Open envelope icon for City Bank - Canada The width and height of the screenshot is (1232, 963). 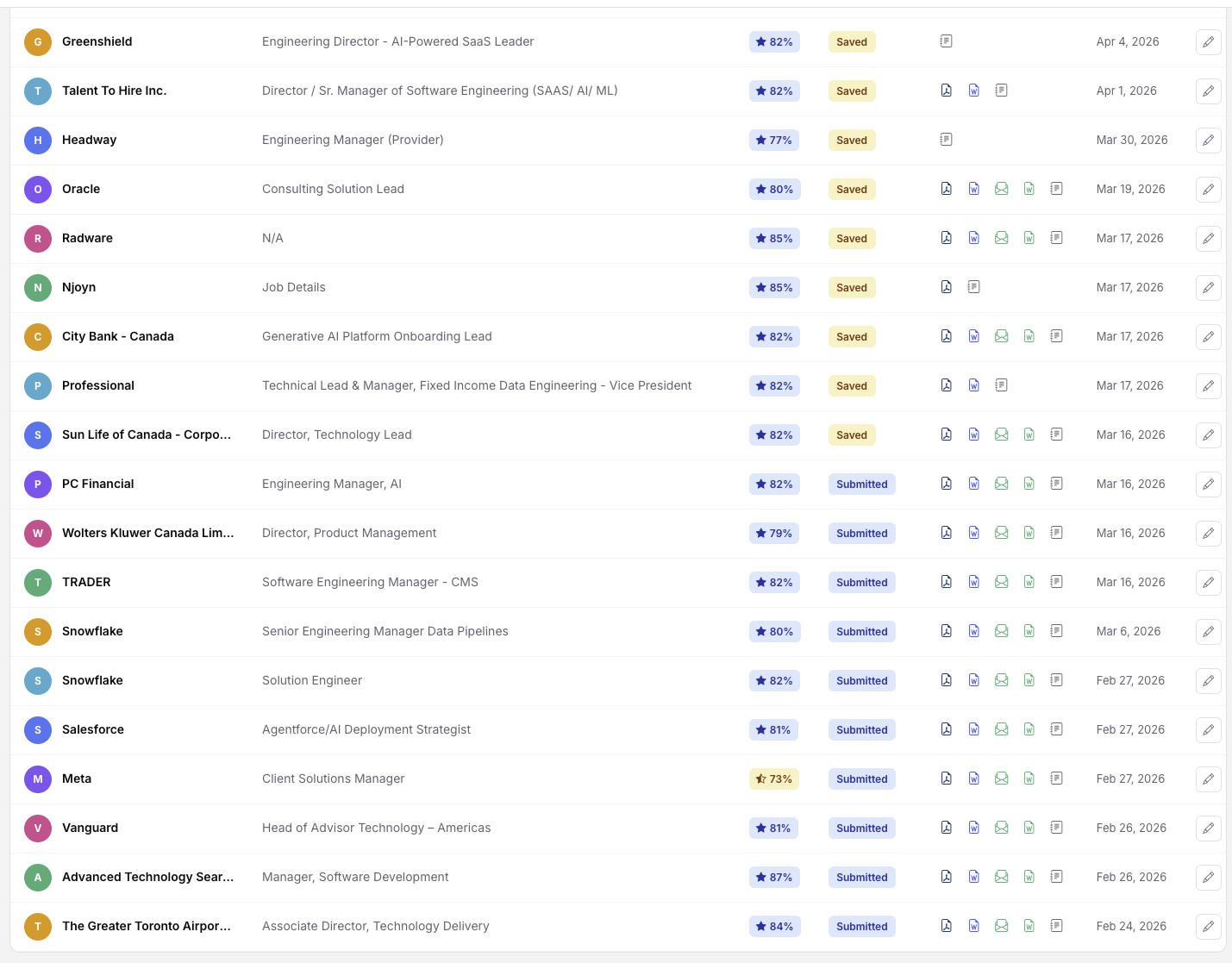[x=1001, y=336]
